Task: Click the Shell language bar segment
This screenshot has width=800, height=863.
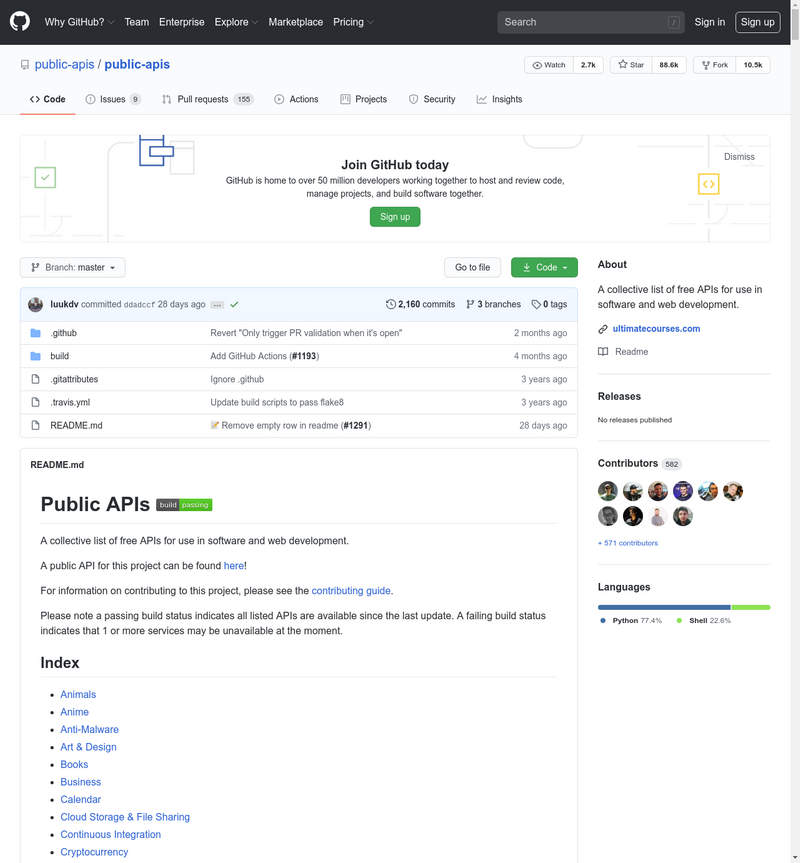Action: (x=751, y=608)
